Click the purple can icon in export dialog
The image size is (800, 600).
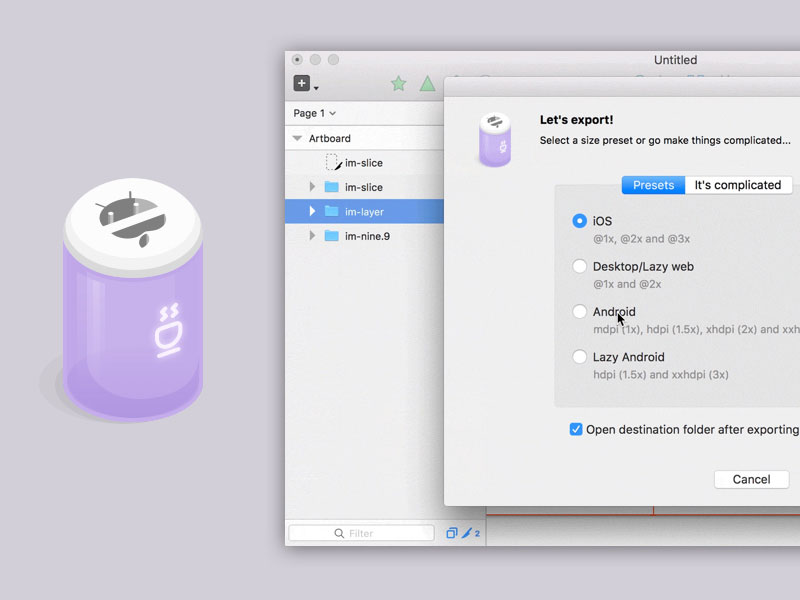click(x=495, y=139)
